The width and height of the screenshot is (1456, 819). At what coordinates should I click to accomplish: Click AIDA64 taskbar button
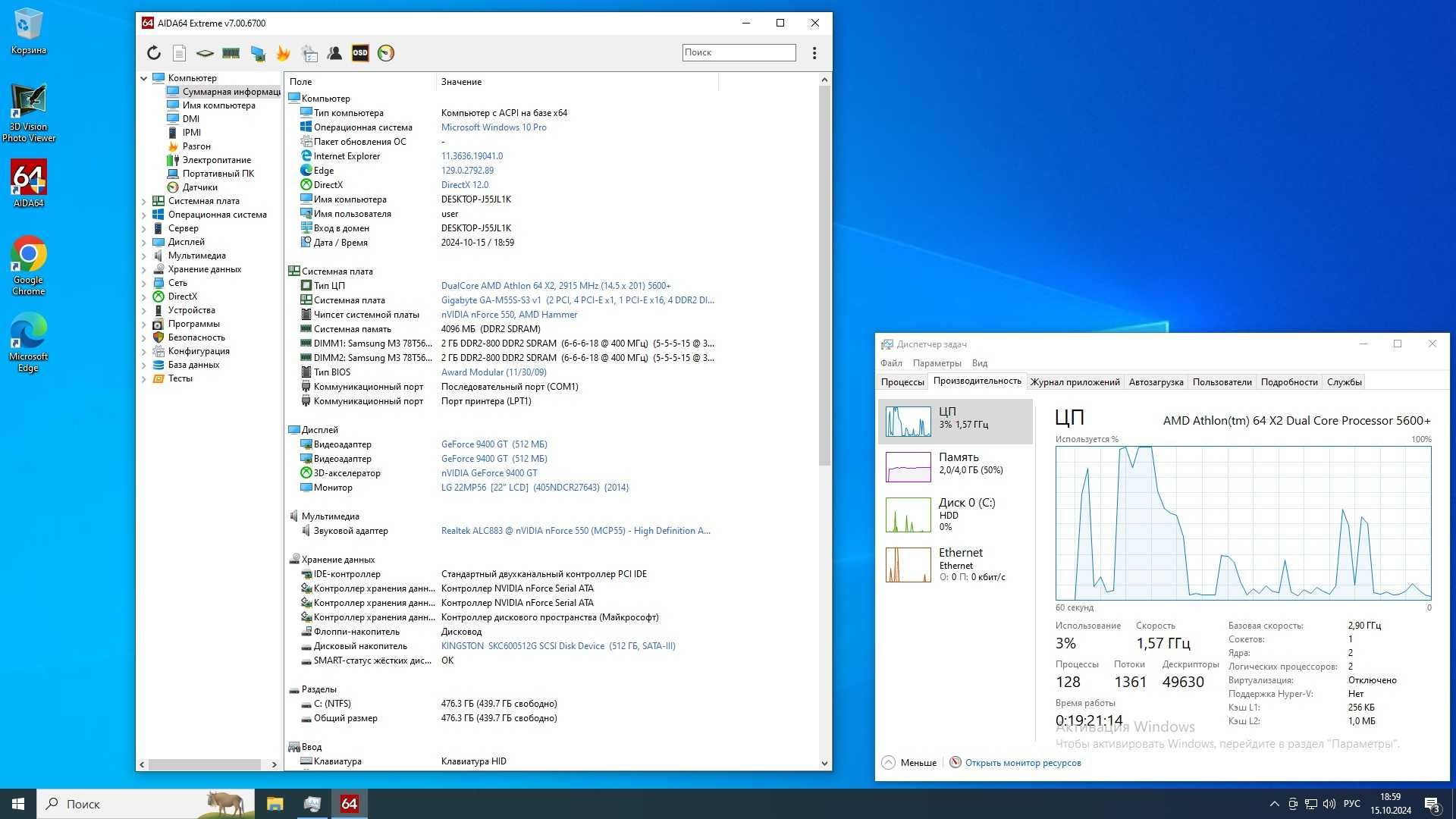(350, 804)
